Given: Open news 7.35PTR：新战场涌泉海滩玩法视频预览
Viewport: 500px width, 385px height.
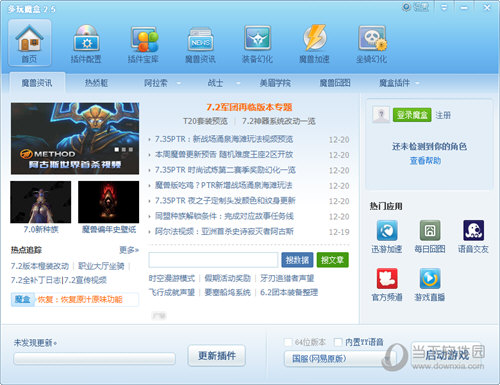Looking at the screenshot, I should pyautogui.click(x=224, y=139).
